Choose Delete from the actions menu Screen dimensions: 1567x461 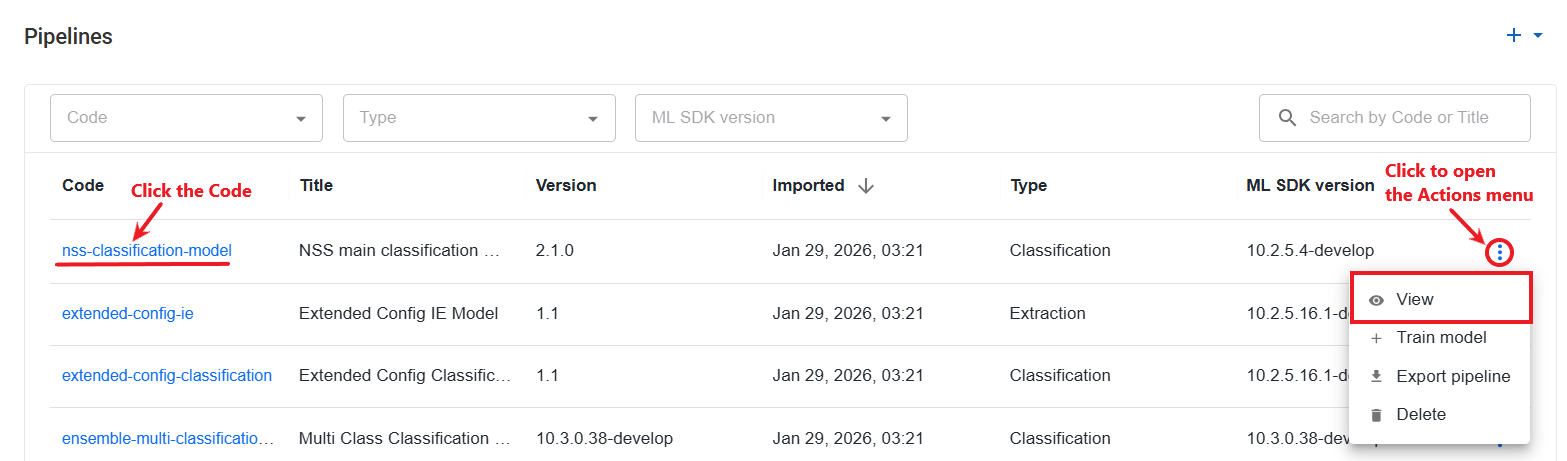tap(1440, 414)
